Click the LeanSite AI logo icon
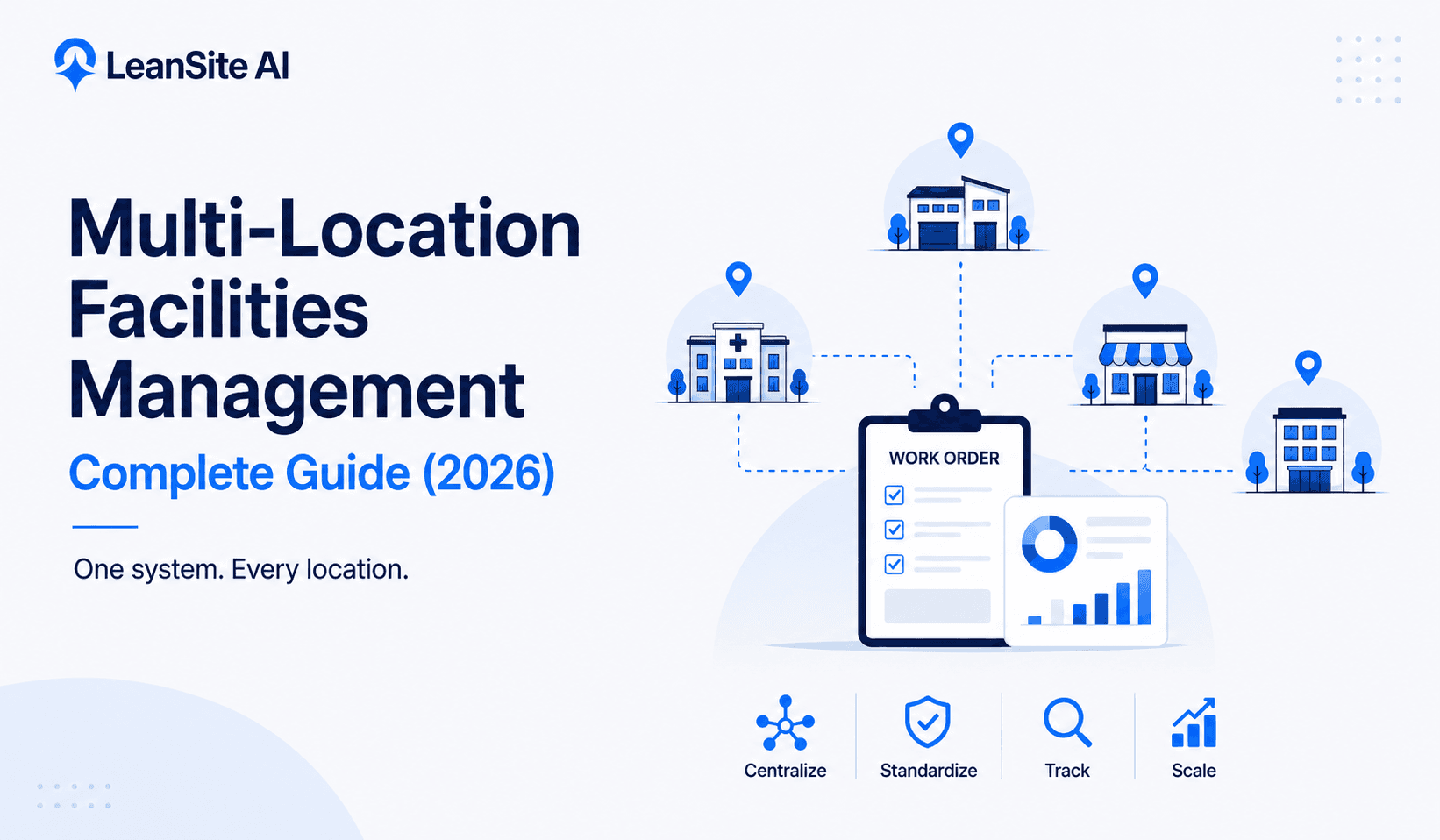This screenshot has width=1440, height=840. (x=75, y=64)
